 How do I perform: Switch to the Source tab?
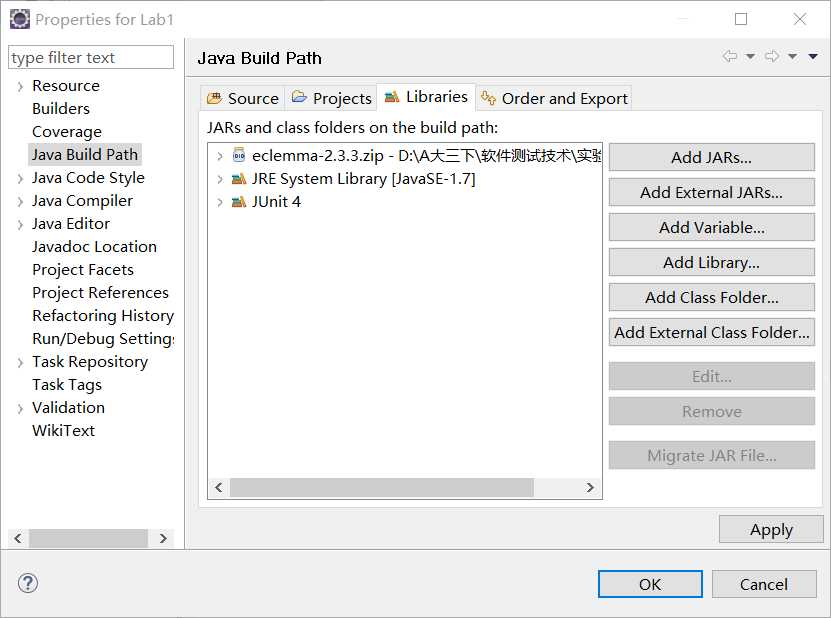tap(243, 99)
